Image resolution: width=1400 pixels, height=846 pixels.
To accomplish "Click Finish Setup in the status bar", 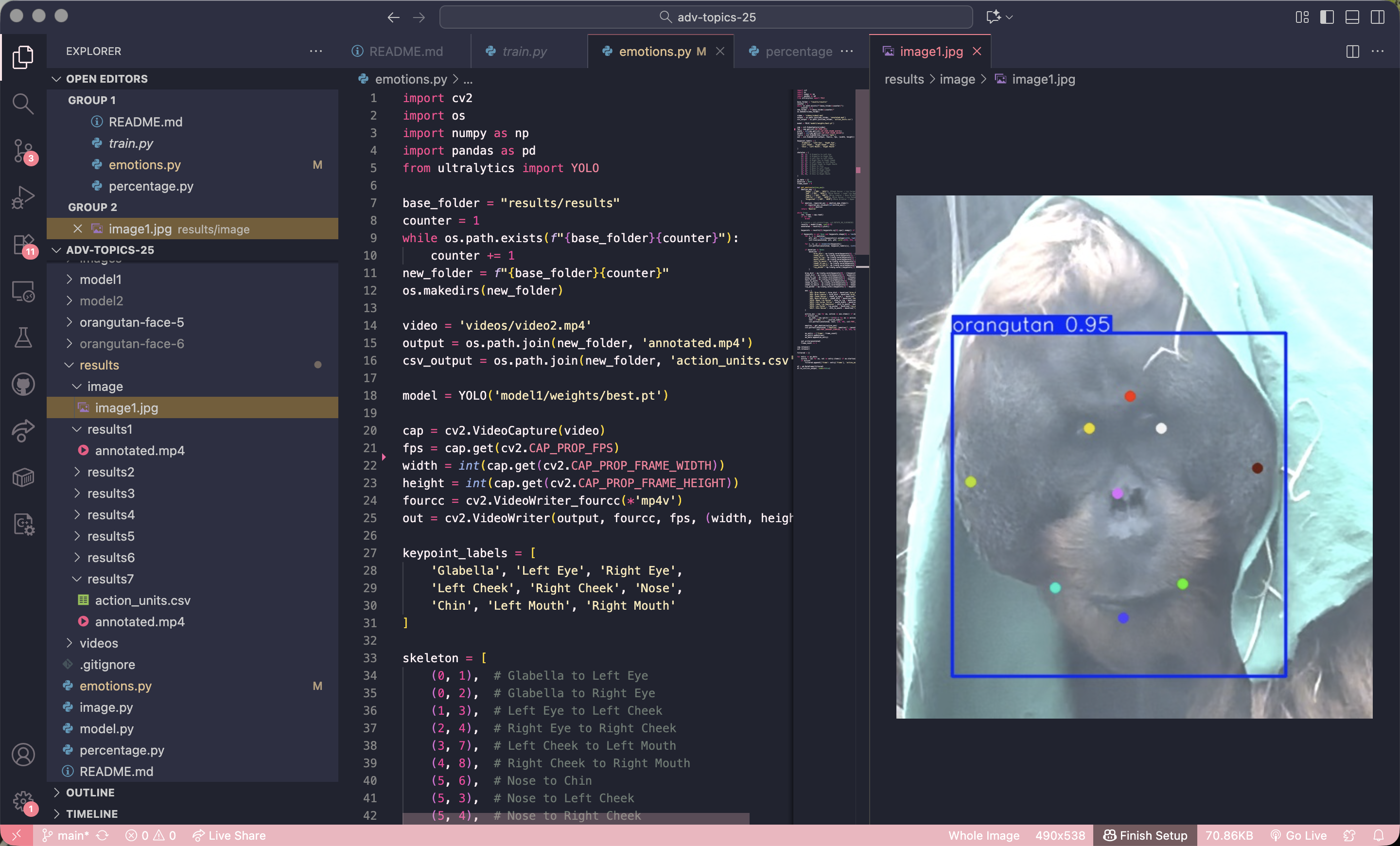I will (x=1144, y=835).
